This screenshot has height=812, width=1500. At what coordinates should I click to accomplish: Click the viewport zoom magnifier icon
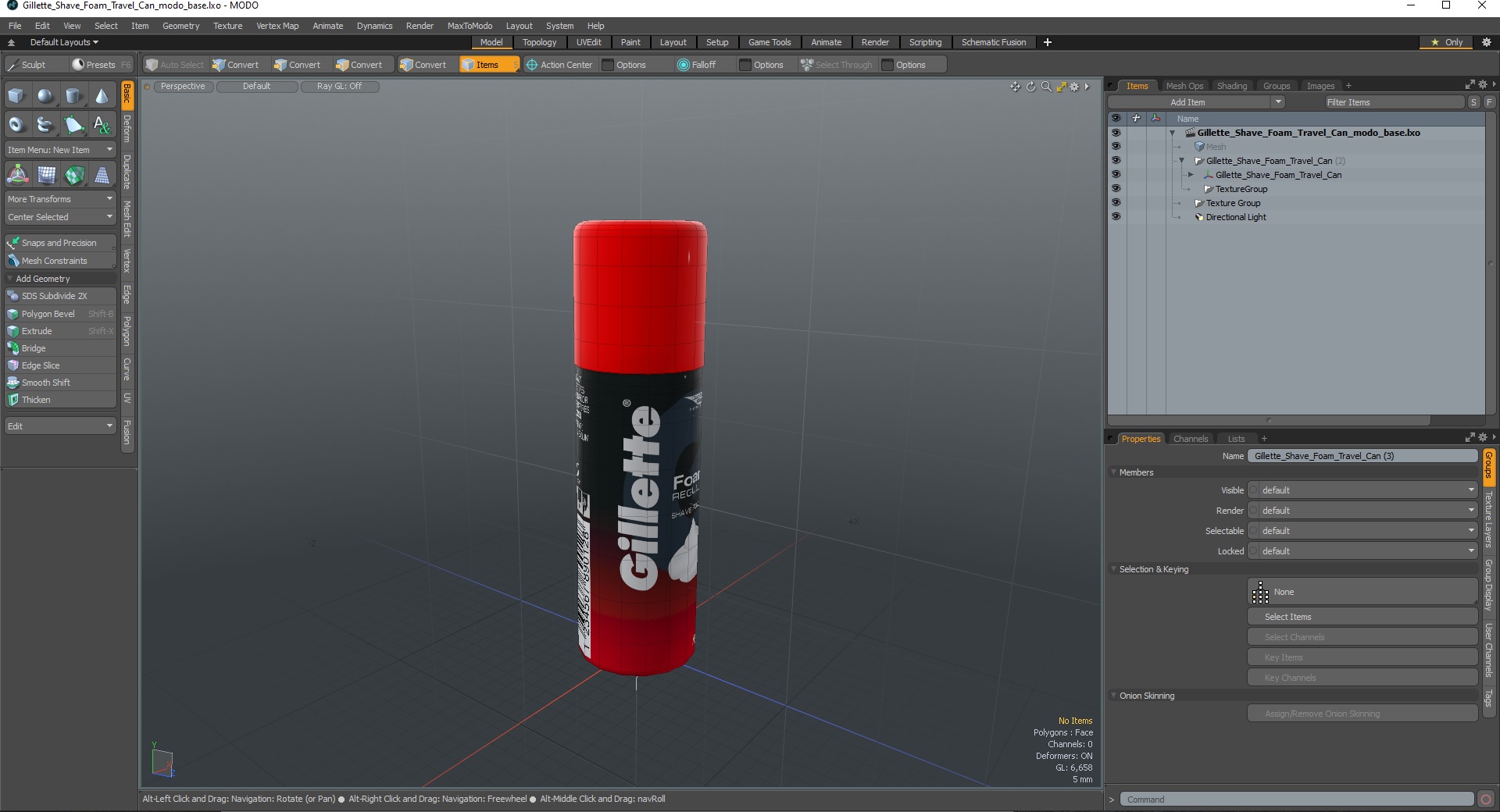1046,87
